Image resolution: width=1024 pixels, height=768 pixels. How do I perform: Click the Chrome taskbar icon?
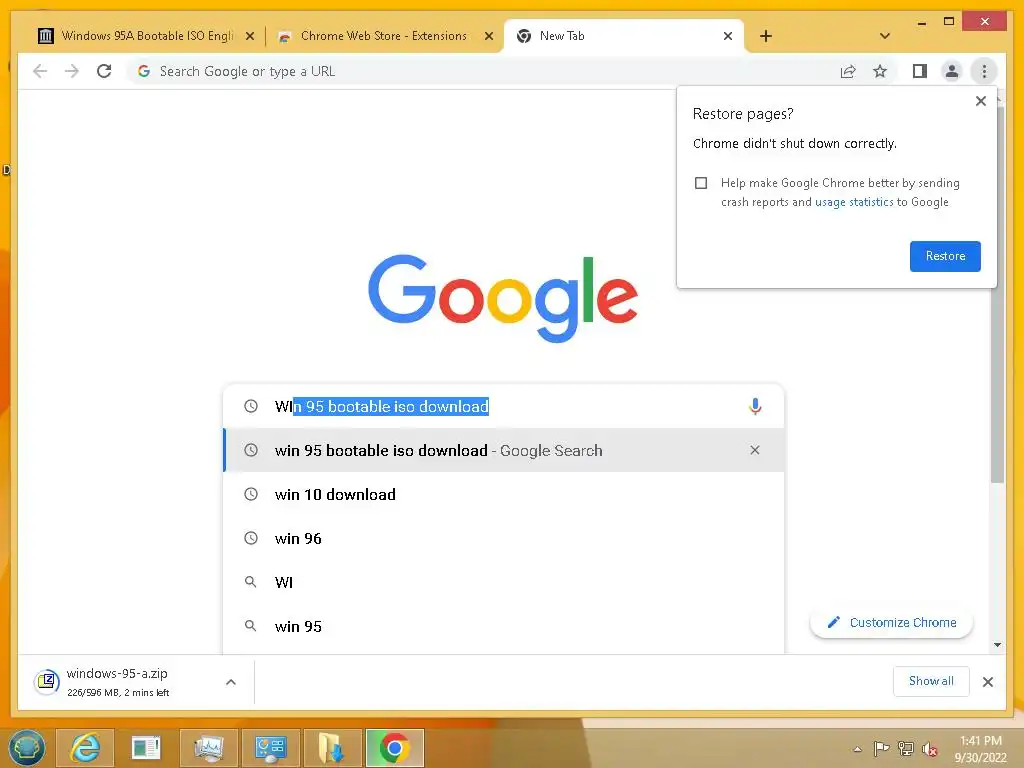tap(394, 748)
